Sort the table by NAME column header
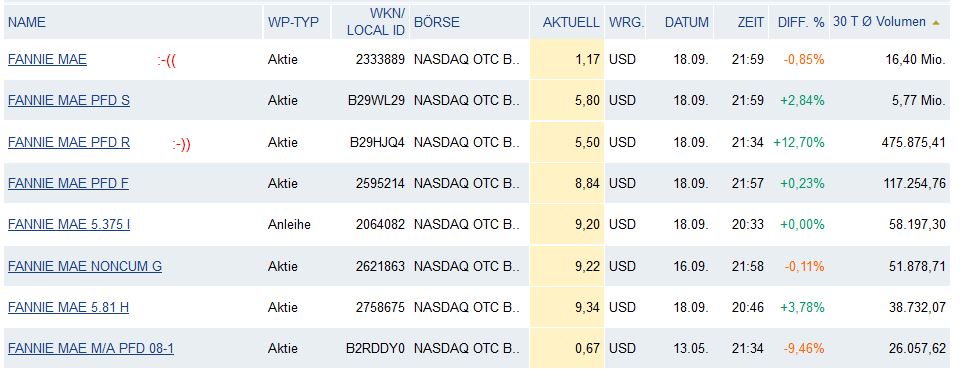Screen dimensions: 973x383 27,22
